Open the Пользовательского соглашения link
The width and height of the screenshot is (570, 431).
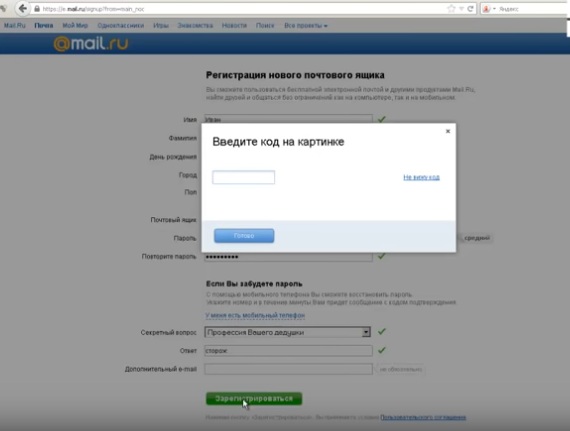click(423, 417)
